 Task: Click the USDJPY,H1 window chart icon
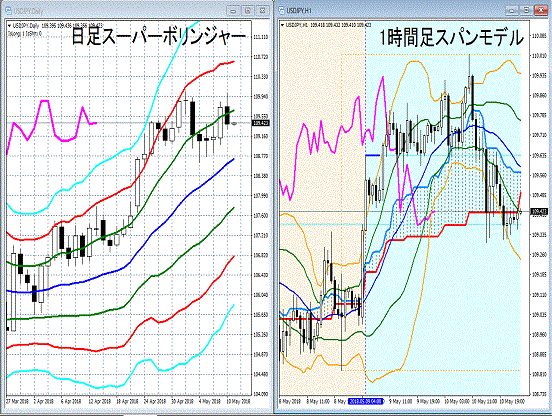(x=281, y=11)
